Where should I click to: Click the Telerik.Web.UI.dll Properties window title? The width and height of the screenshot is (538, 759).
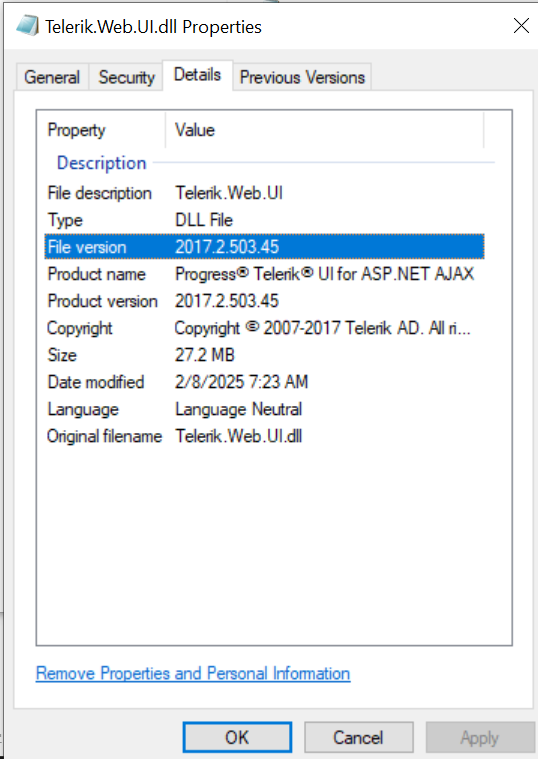pyautogui.click(x=153, y=27)
